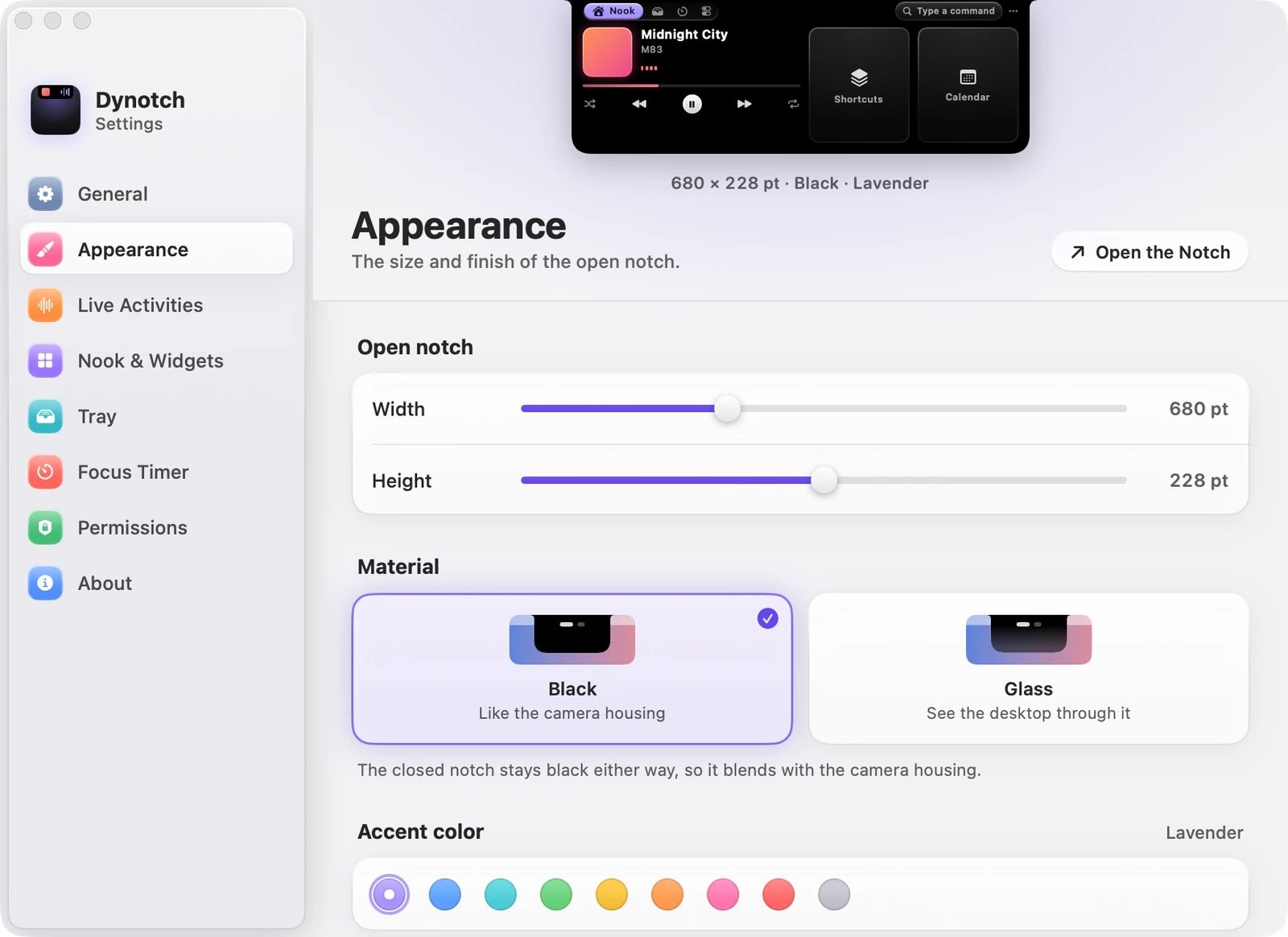The width and height of the screenshot is (1288, 937).
Task: Seek on the Midnight City progress bar
Action: (x=691, y=85)
